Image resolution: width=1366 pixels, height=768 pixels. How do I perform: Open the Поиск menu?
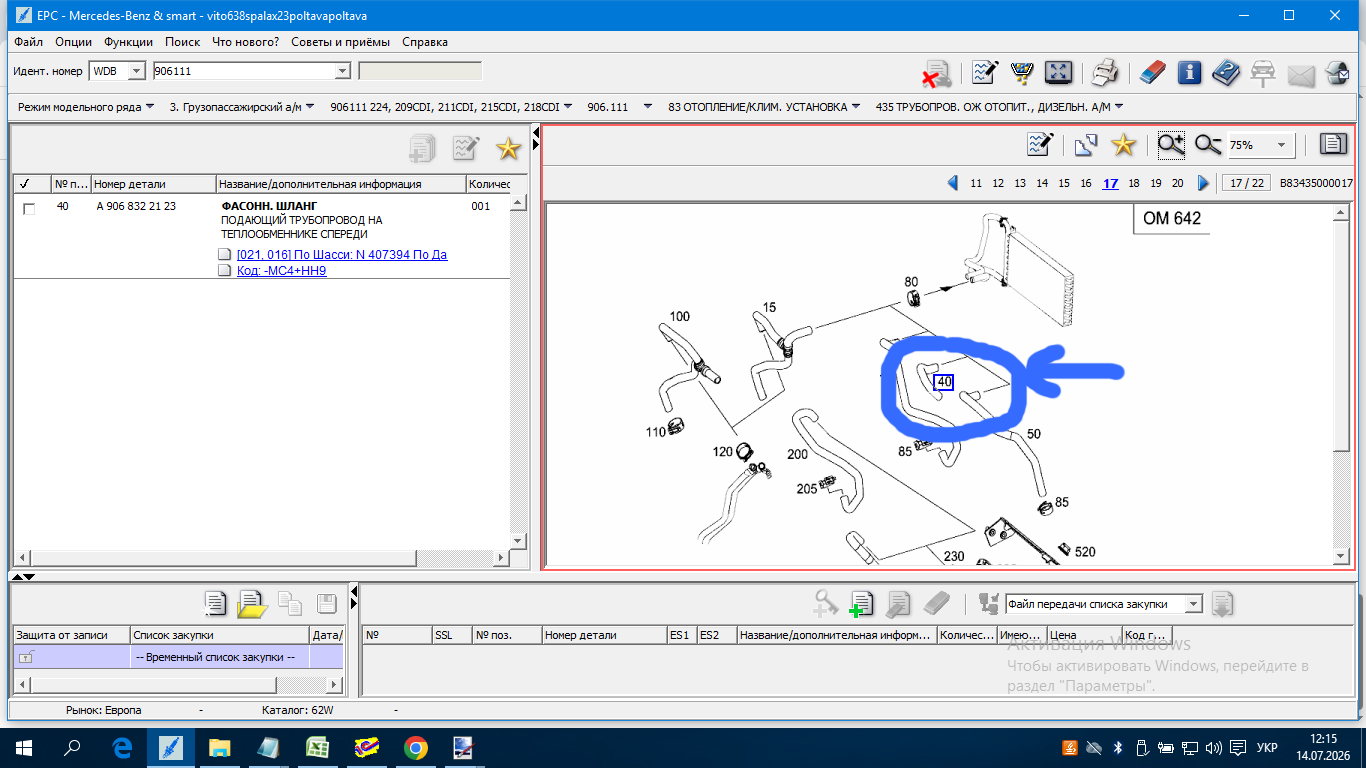point(183,42)
